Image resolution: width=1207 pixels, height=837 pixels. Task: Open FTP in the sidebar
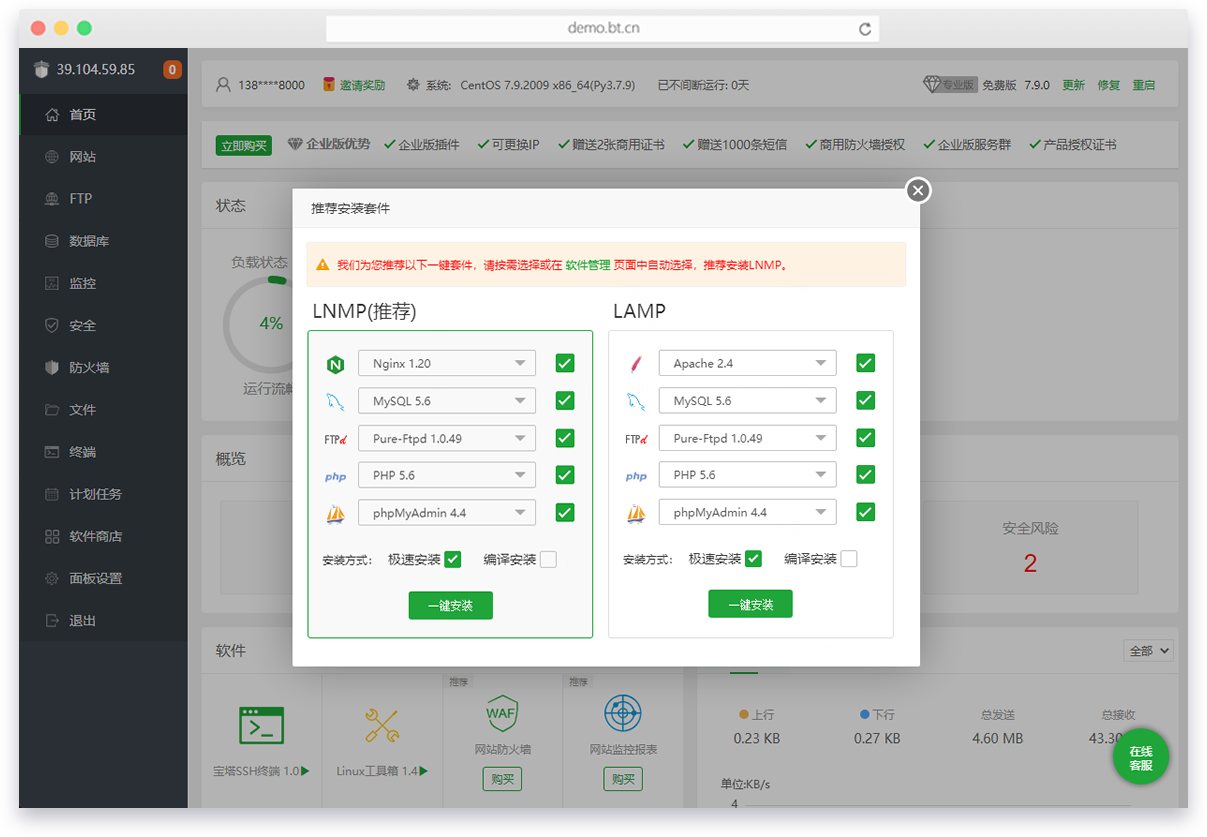(x=103, y=199)
